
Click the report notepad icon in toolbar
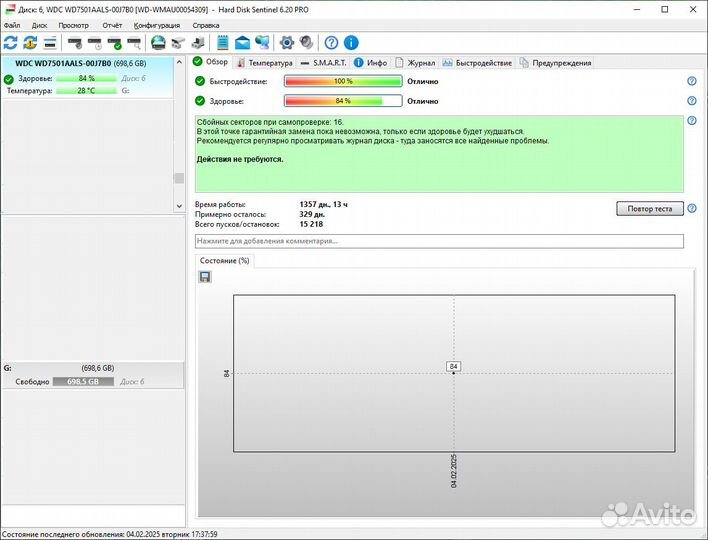222,42
